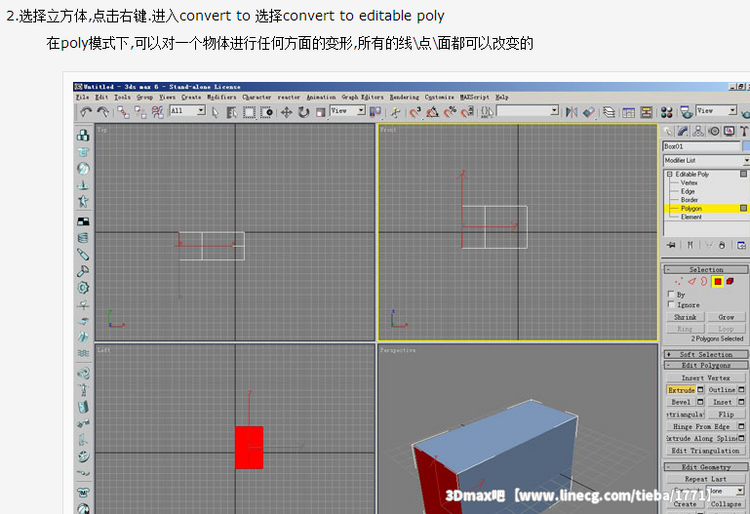
Task: Activate the Select and Rotate tool
Action: [x=303, y=112]
